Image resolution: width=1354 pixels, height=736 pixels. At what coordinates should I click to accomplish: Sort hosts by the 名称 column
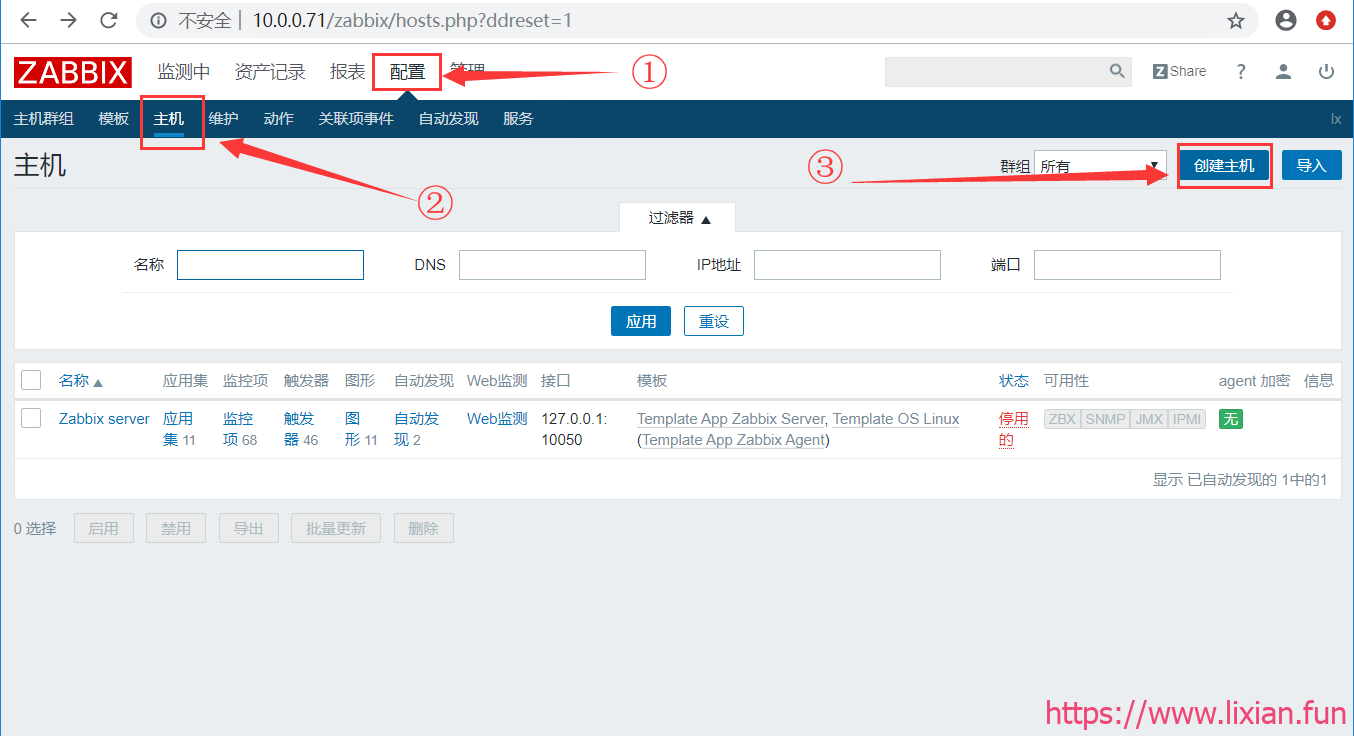pyautogui.click(x=81, y=381)
